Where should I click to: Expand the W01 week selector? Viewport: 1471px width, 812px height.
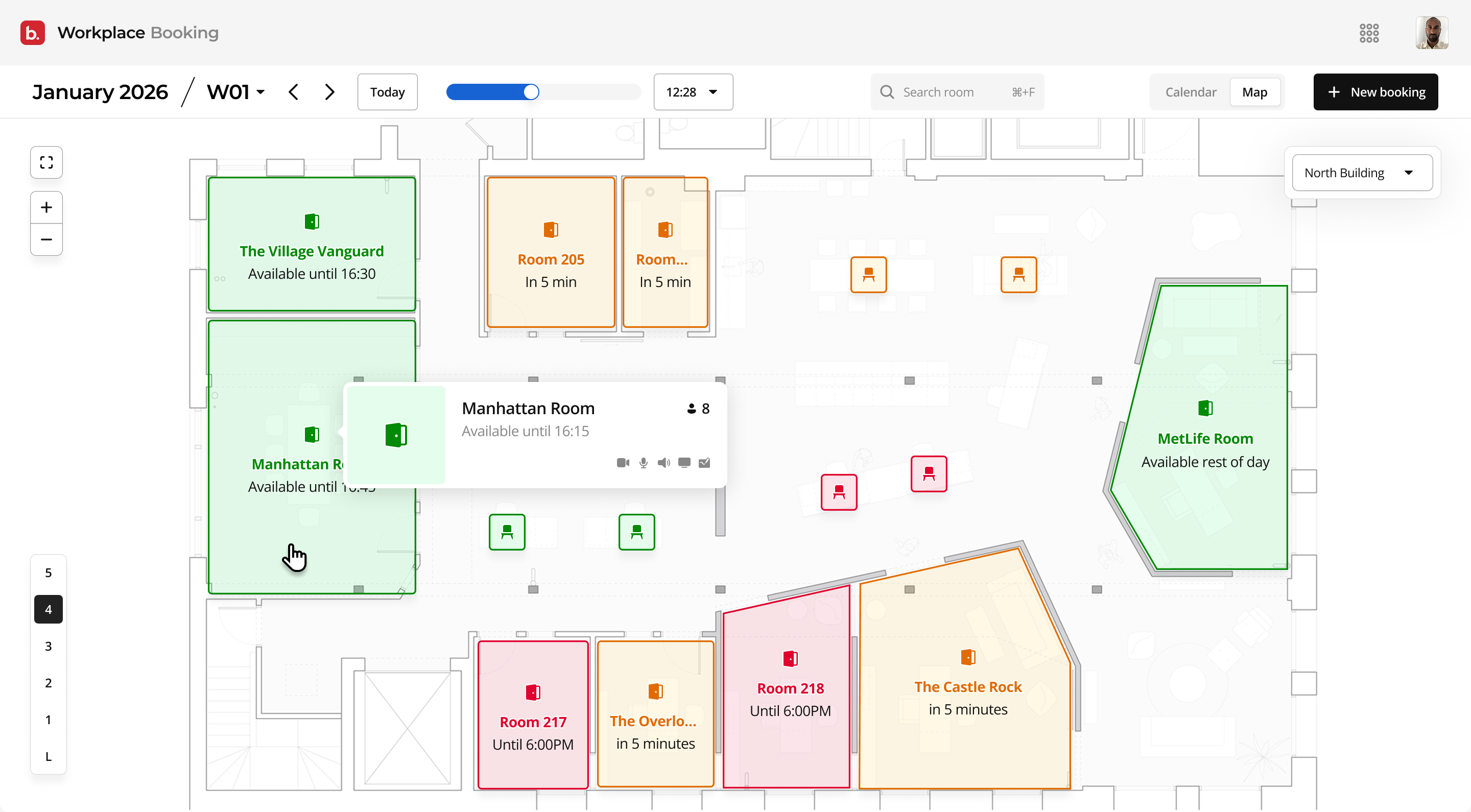point(236,92)
